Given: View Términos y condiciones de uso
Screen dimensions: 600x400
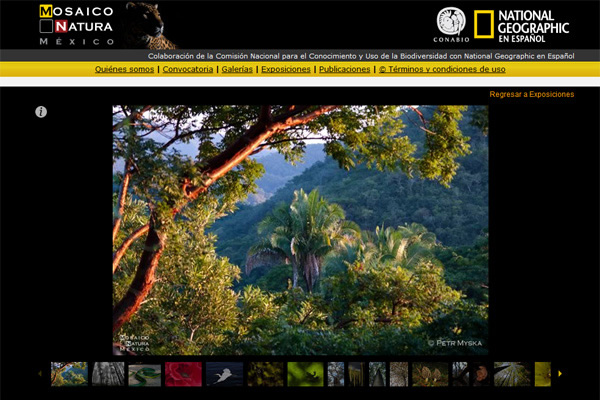Looking at the screenshot, I should coord(442,69).
